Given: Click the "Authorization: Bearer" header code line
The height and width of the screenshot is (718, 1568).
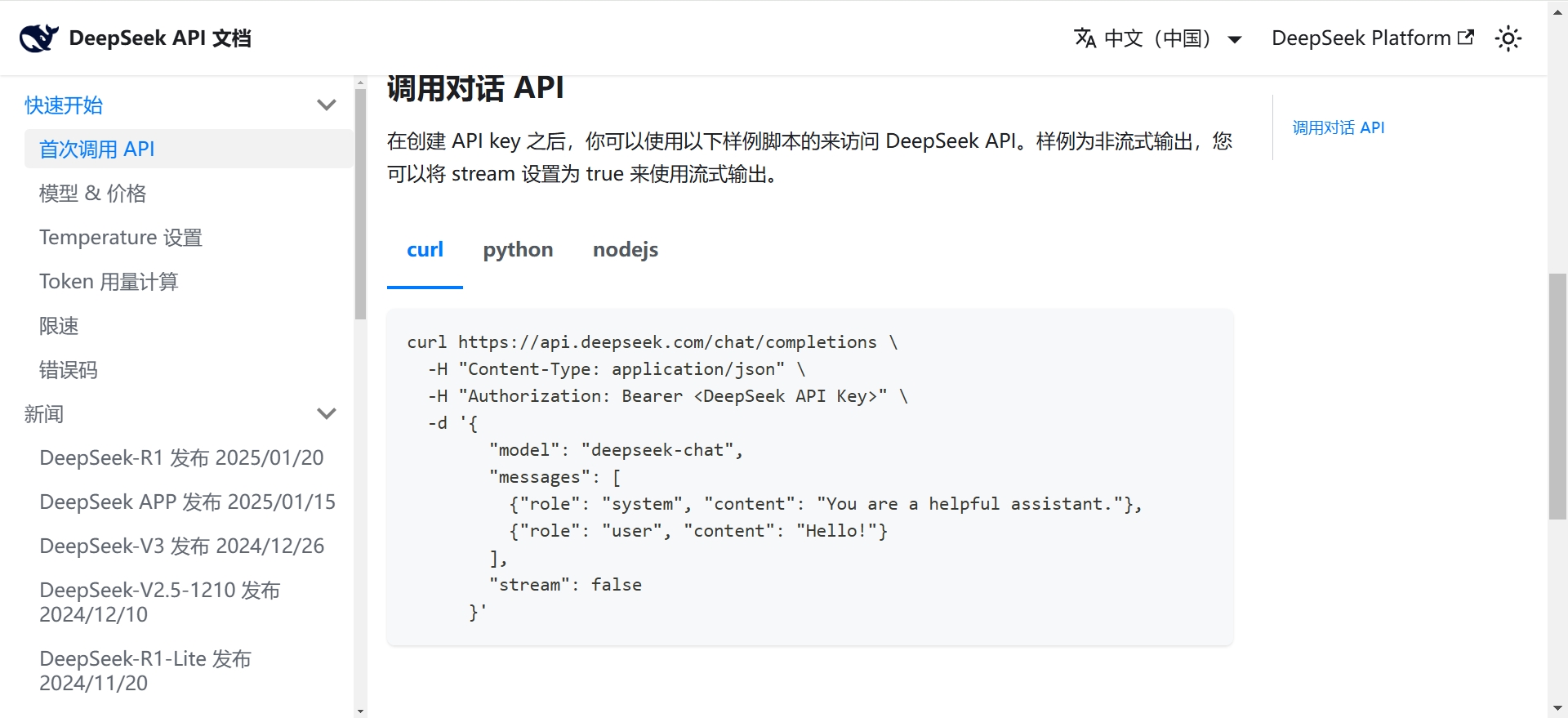Looking at the screenshot, I should (x=667, y=396).
